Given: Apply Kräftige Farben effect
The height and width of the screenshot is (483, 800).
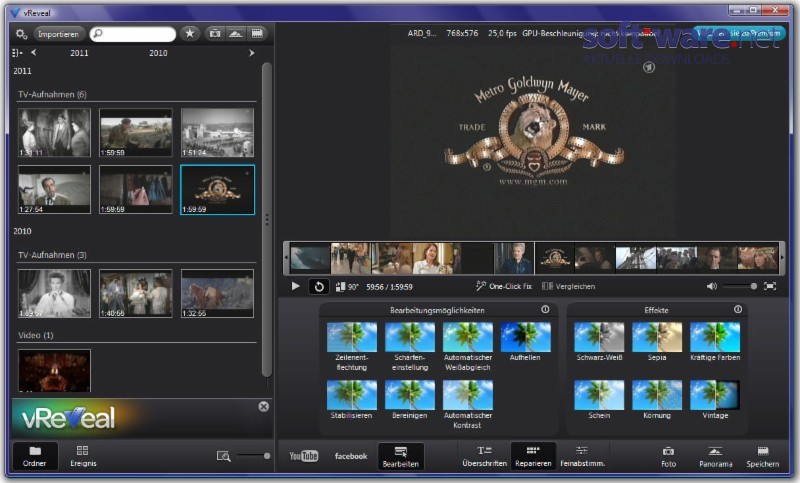Looking at the screenshot, I should click(715, 342).
